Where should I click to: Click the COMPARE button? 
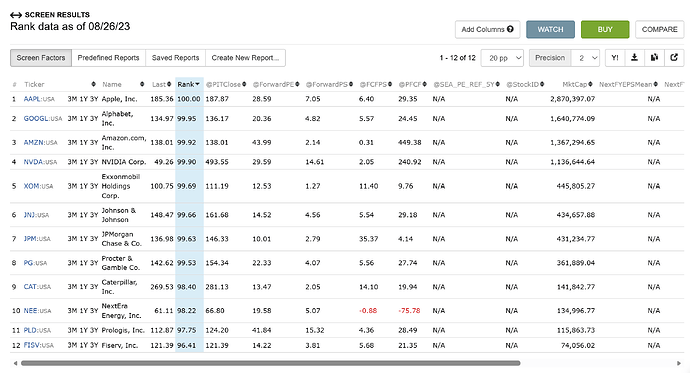659,29
